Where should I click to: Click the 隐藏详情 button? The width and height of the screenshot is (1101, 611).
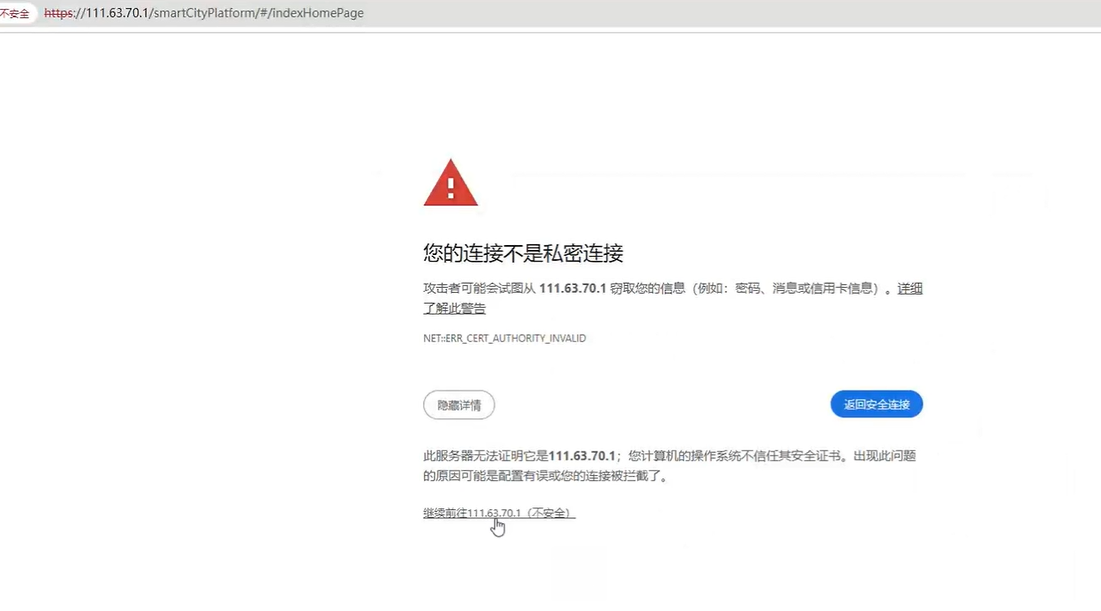pyautogui.click(x=459, y=405)
